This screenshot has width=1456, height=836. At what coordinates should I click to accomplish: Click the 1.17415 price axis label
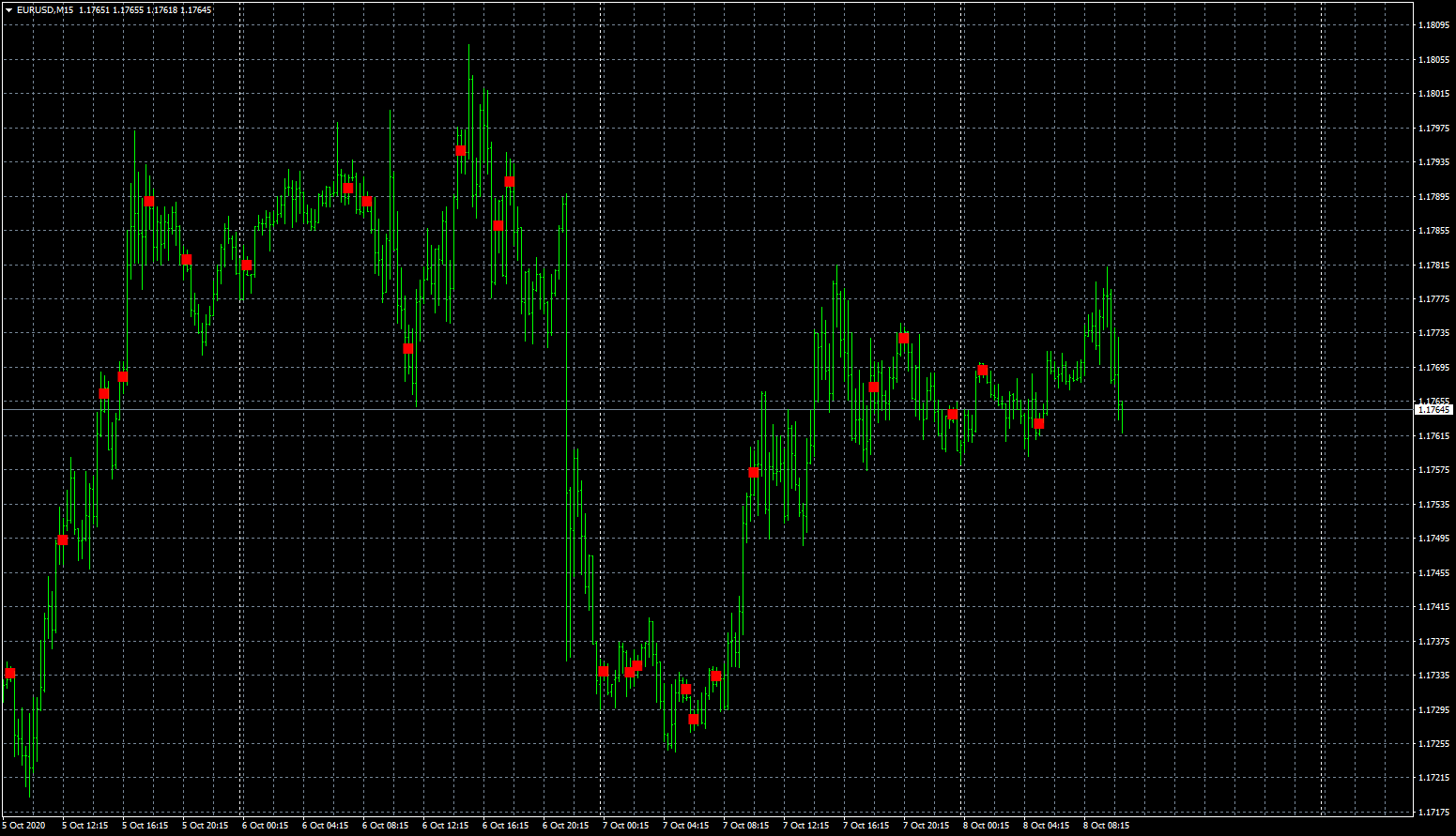tap(1433, 607)
